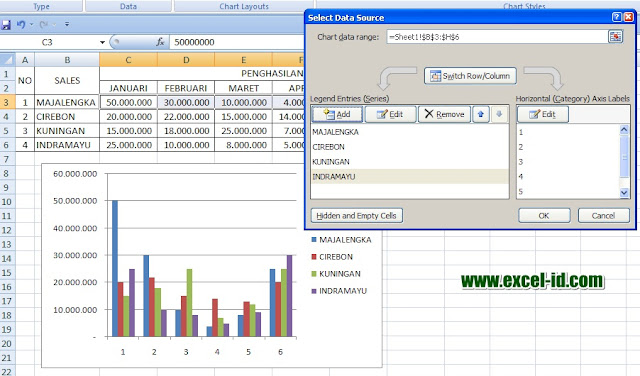Select row 3 header
Image resolution: width=640 pixels, height=376 pixels.
click(7, 102)
